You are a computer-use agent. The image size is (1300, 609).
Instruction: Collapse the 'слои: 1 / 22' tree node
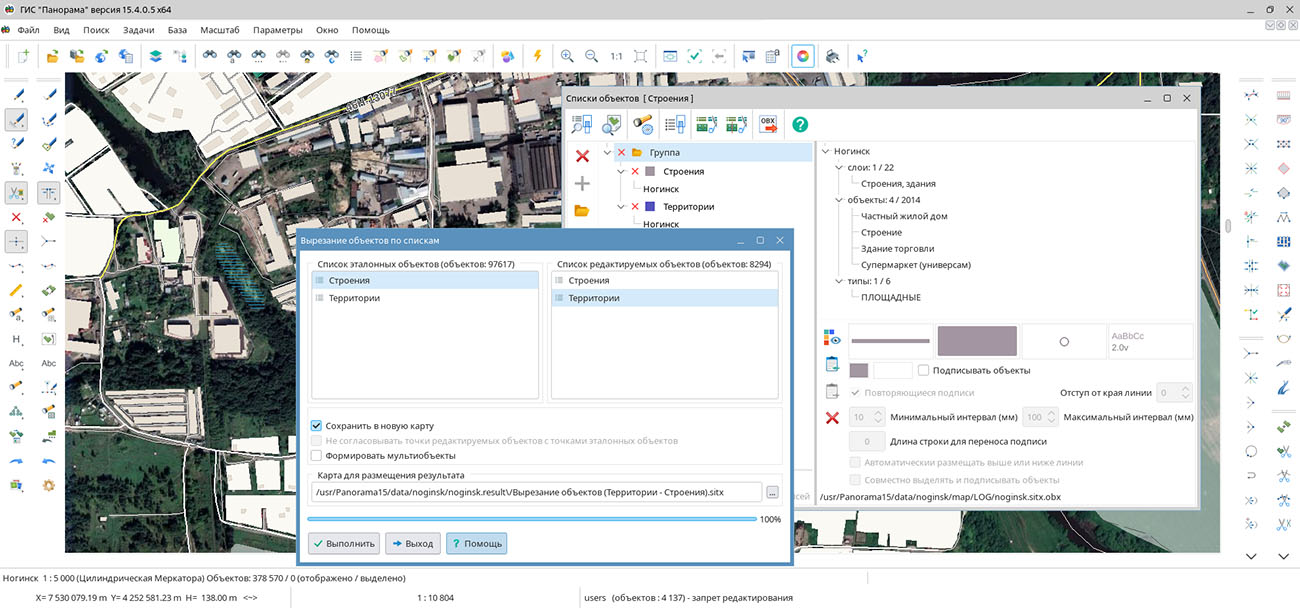pyautogui.click(x=840, y=168)
